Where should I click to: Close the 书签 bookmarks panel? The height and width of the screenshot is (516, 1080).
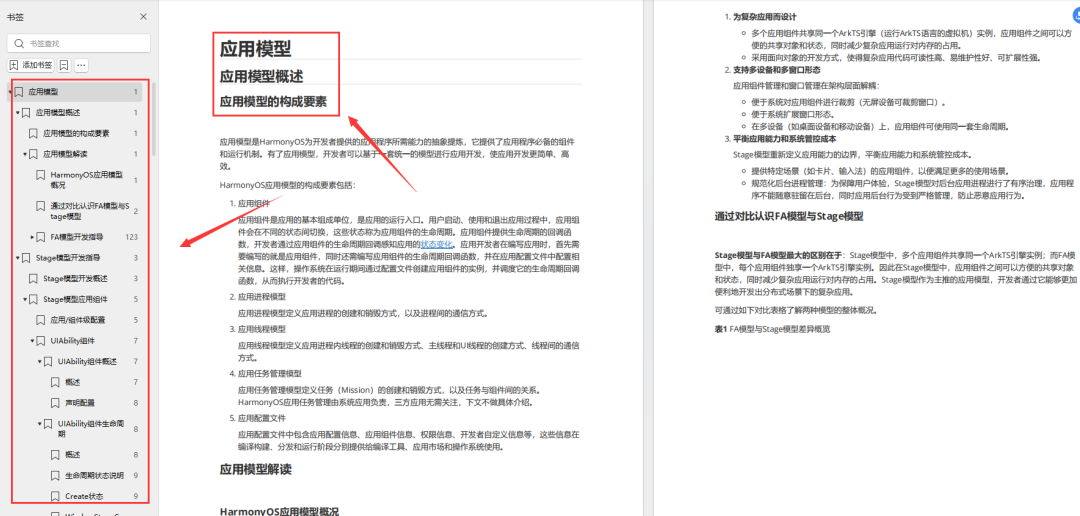click(143, 17)
